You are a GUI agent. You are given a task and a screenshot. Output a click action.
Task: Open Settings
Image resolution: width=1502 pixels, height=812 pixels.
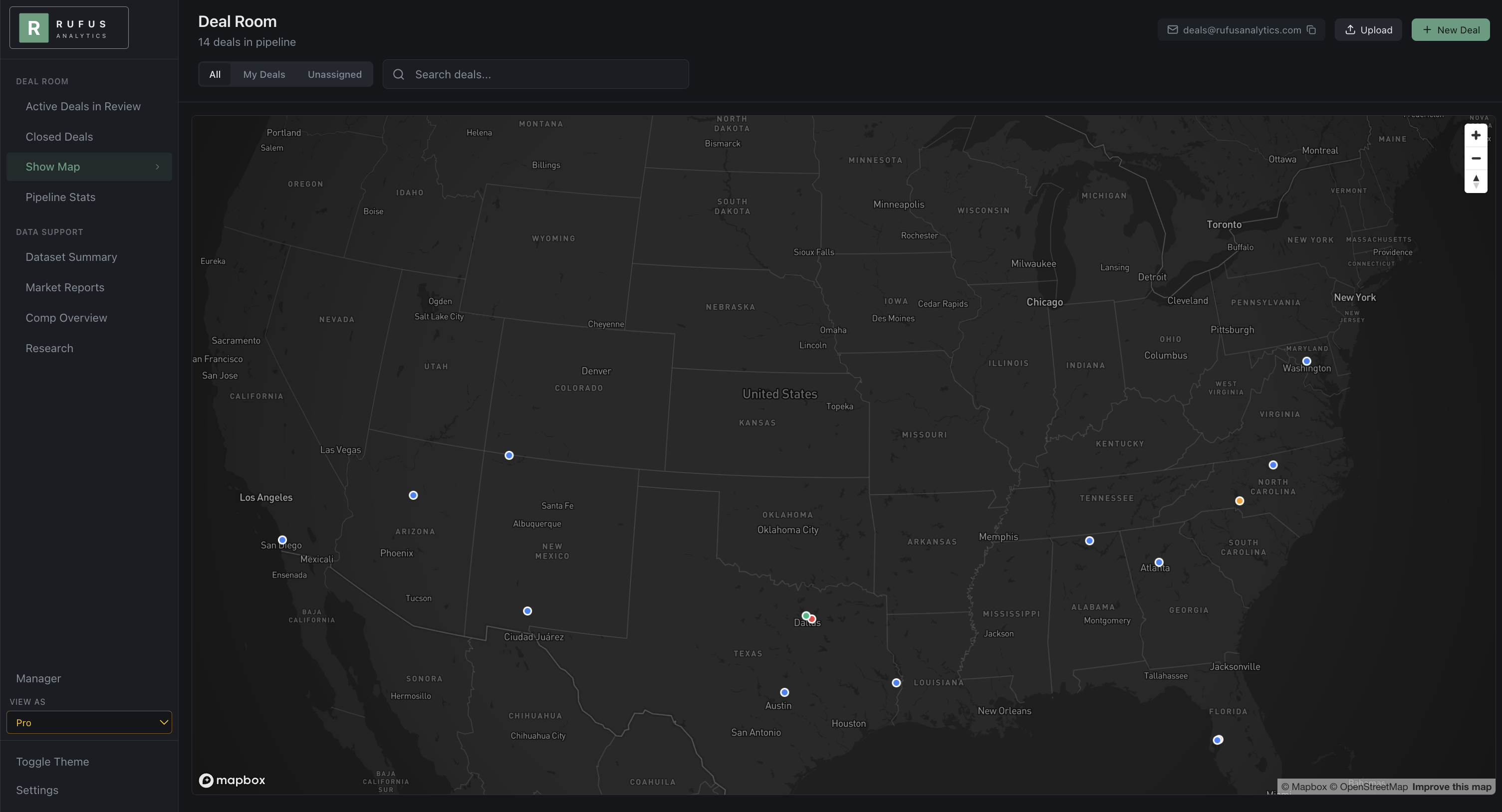(37, 791)
